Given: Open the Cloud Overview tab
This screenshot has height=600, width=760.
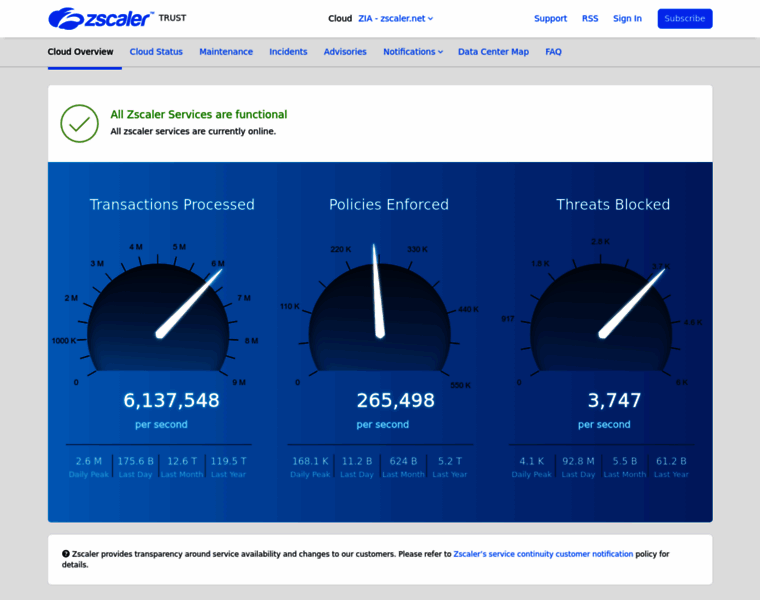Looking at the screenshot, I should 80,51.
